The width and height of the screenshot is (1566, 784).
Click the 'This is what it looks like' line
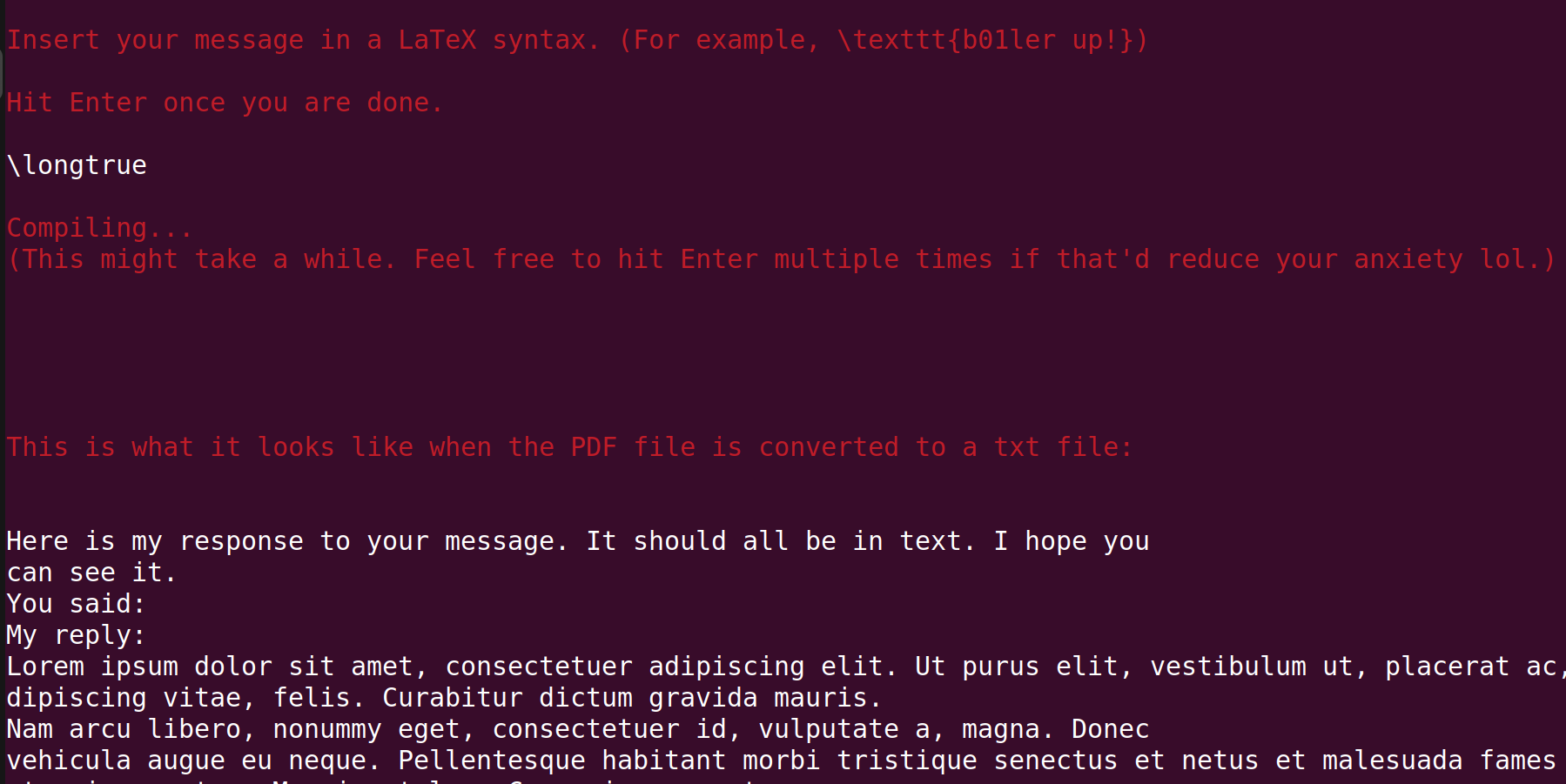(x=569, y=447)
